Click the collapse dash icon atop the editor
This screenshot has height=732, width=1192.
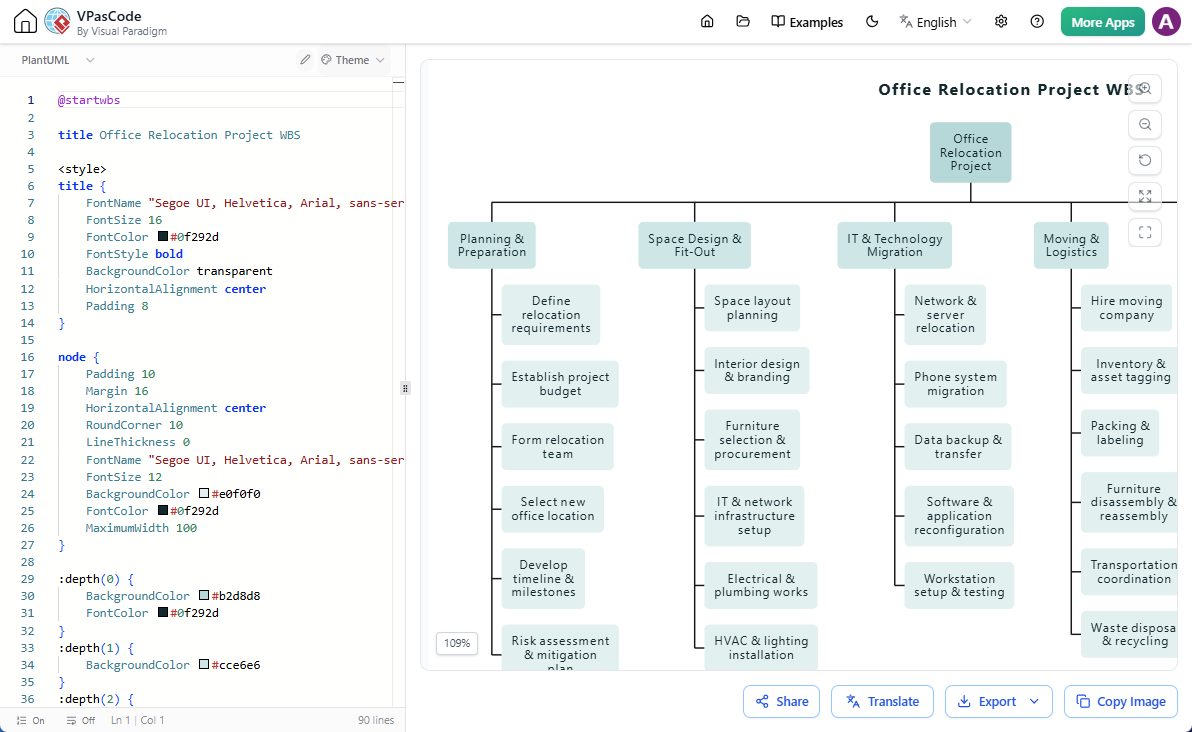398,82
